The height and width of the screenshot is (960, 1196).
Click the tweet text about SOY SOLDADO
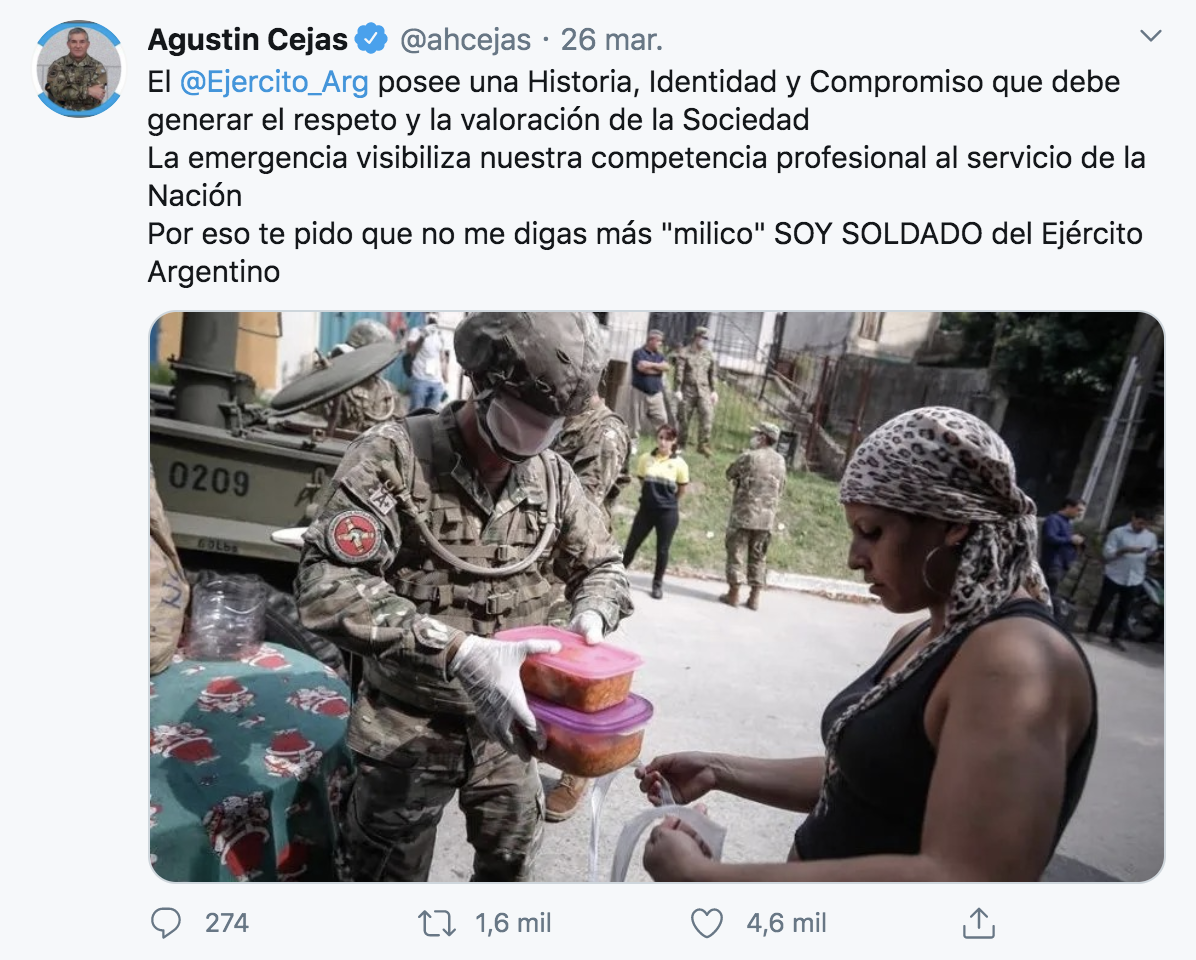645,252
